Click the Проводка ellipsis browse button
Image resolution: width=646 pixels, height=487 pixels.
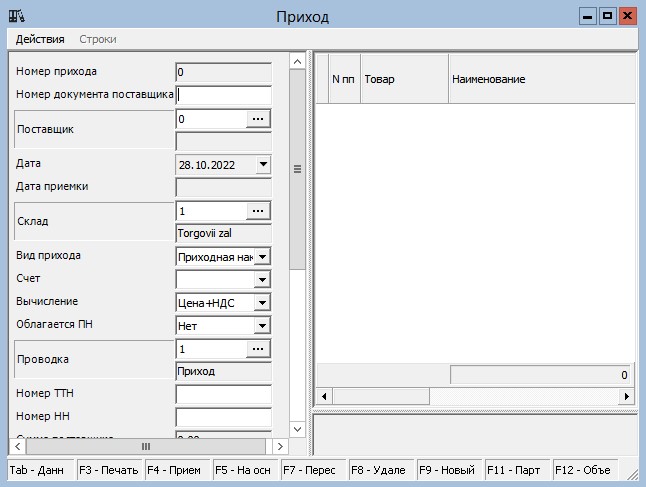(x=259, y=349)
